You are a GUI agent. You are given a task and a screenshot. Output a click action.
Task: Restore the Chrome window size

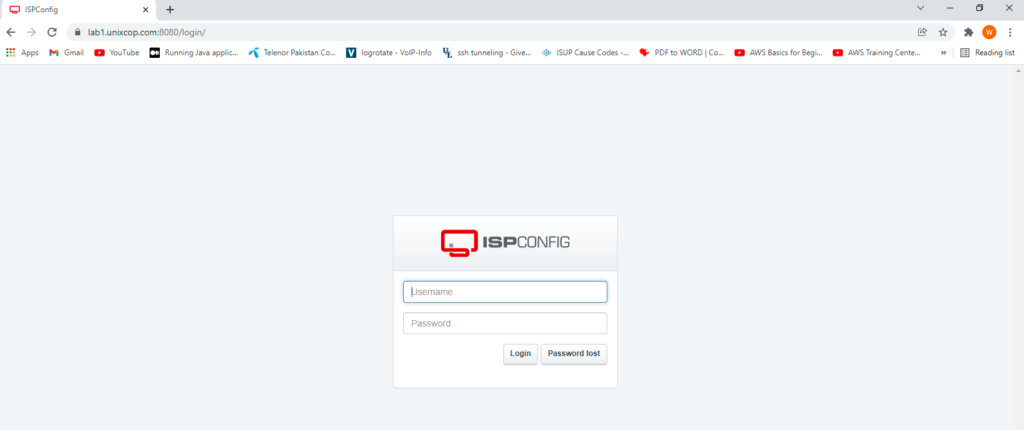(979, 8)
